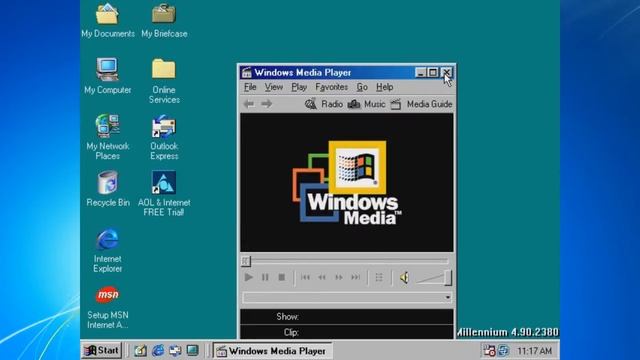Click the Play button
Screen dimensions: 640x360
point(248,278)
